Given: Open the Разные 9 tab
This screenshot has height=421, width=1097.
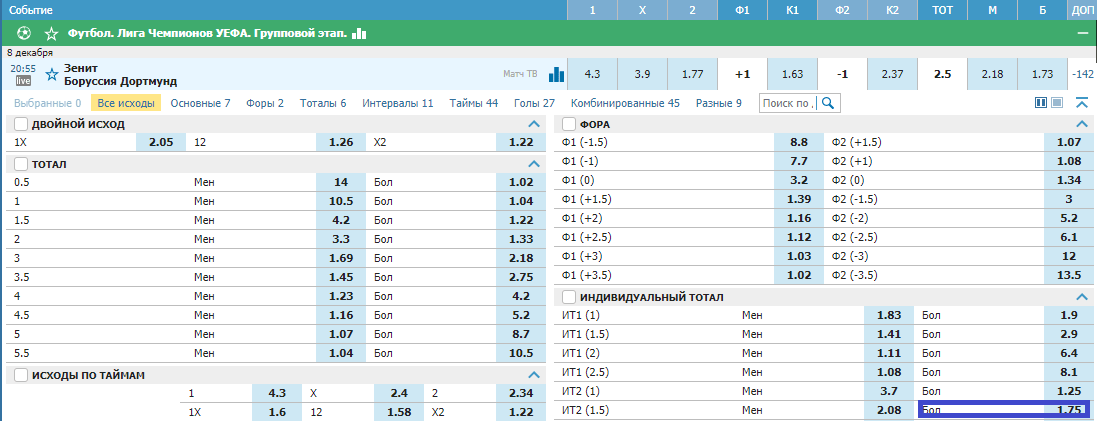Looking at the screenshot, I should coord(719,103).
